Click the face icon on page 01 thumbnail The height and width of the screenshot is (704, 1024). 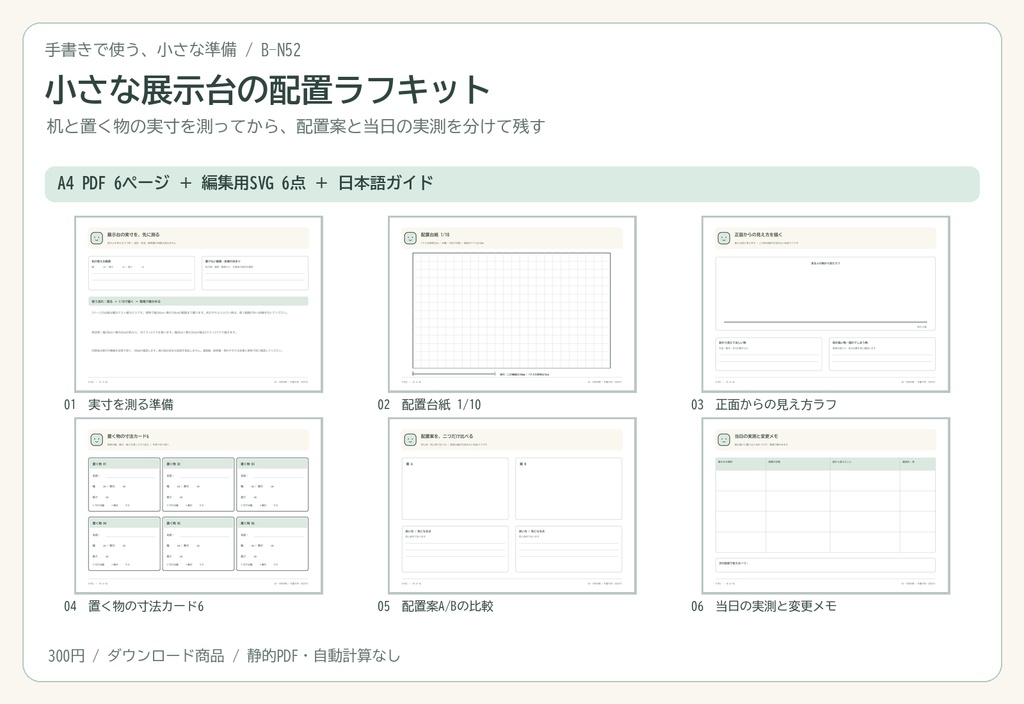[97, 238]
